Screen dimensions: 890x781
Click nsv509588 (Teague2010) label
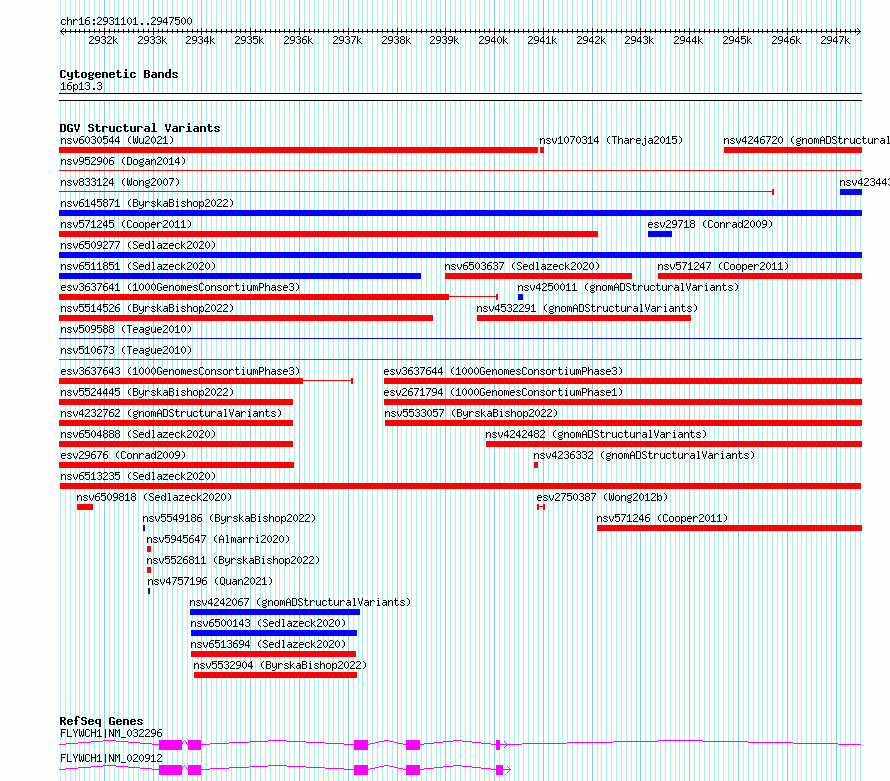(x=126, y=329)
